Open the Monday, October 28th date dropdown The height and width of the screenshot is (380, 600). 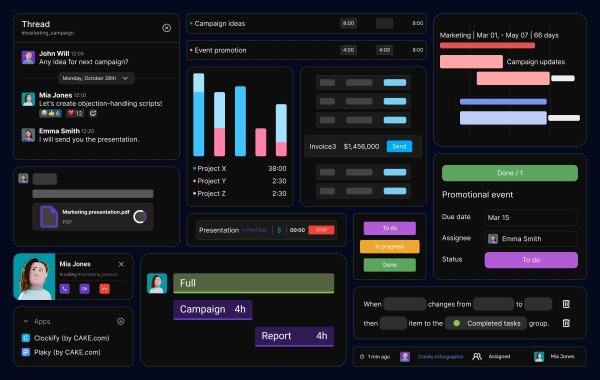click(x=96, y=78)
